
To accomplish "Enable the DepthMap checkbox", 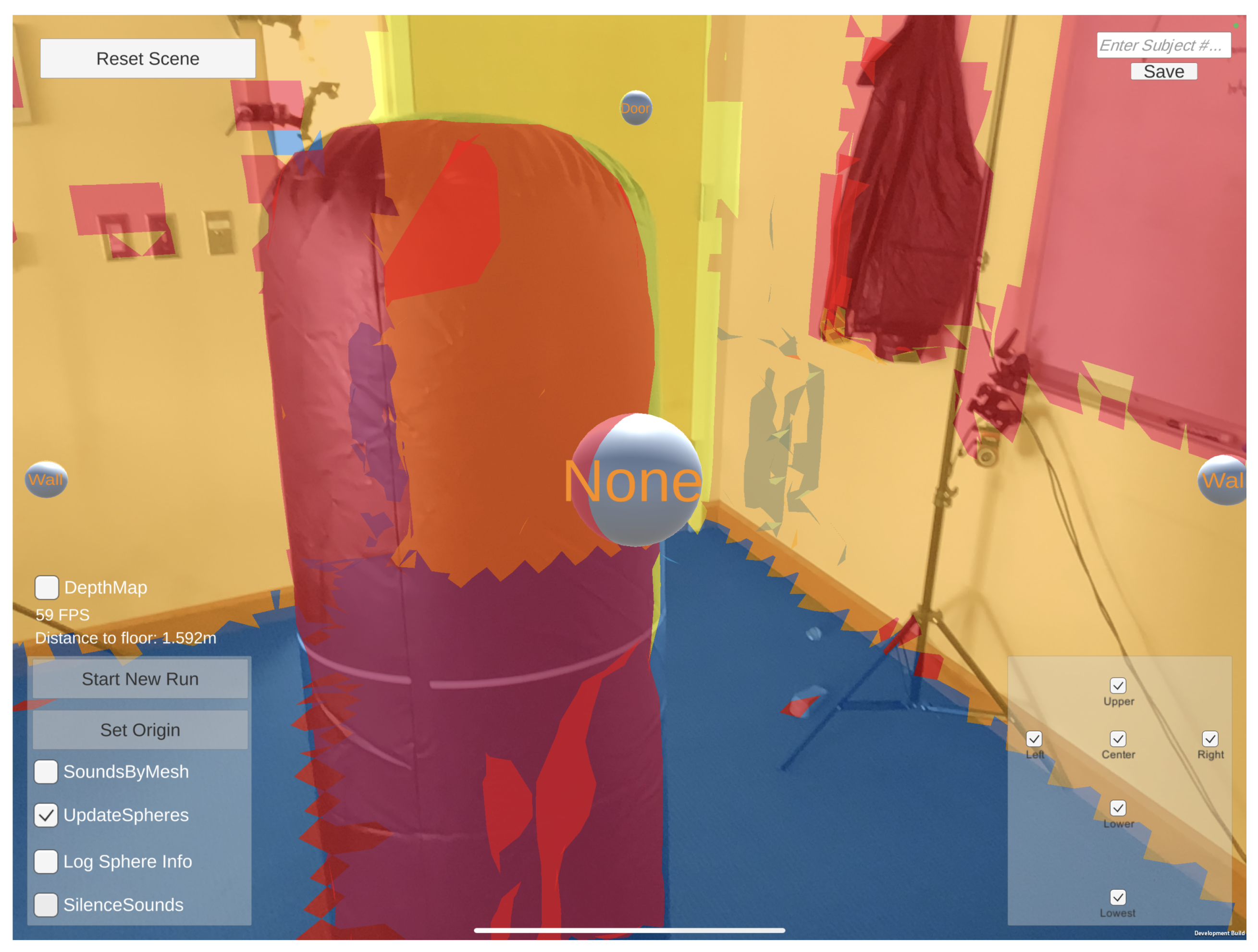I will coord(47,587).
